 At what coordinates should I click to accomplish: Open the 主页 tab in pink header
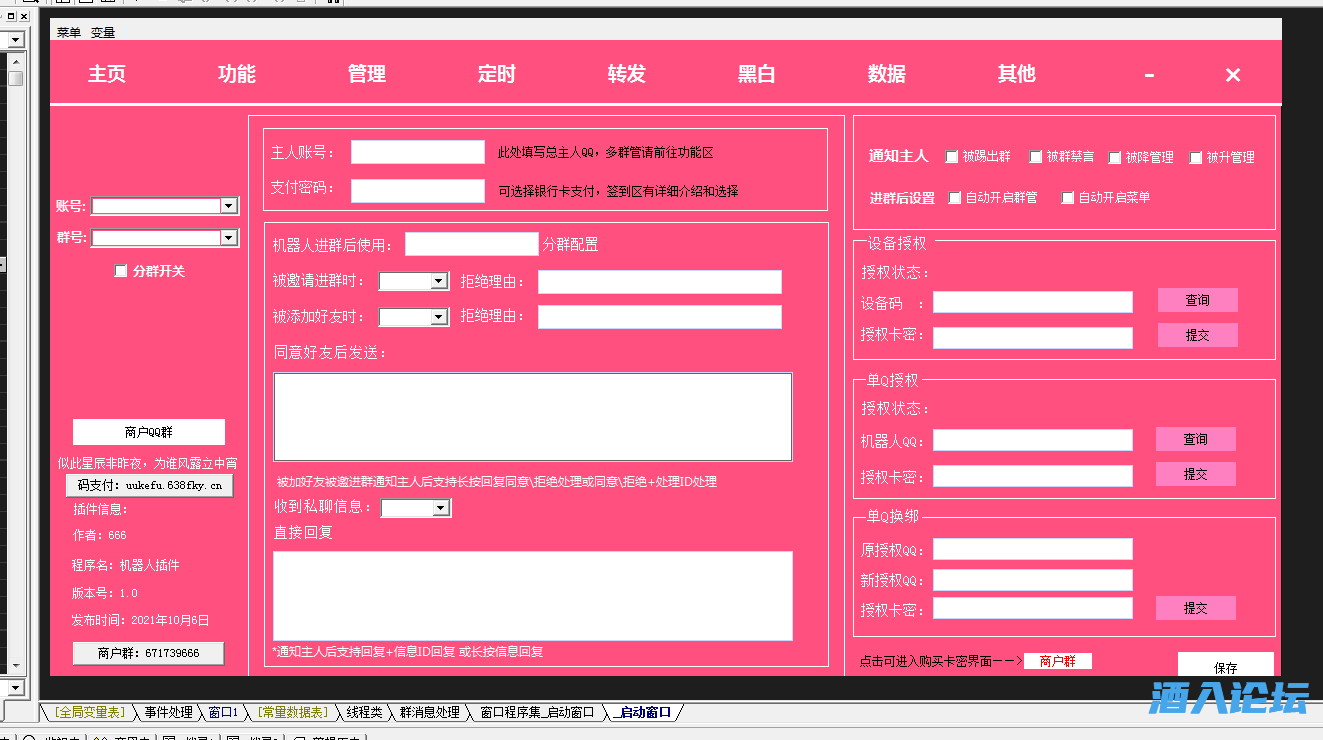(x=107, y=74)
